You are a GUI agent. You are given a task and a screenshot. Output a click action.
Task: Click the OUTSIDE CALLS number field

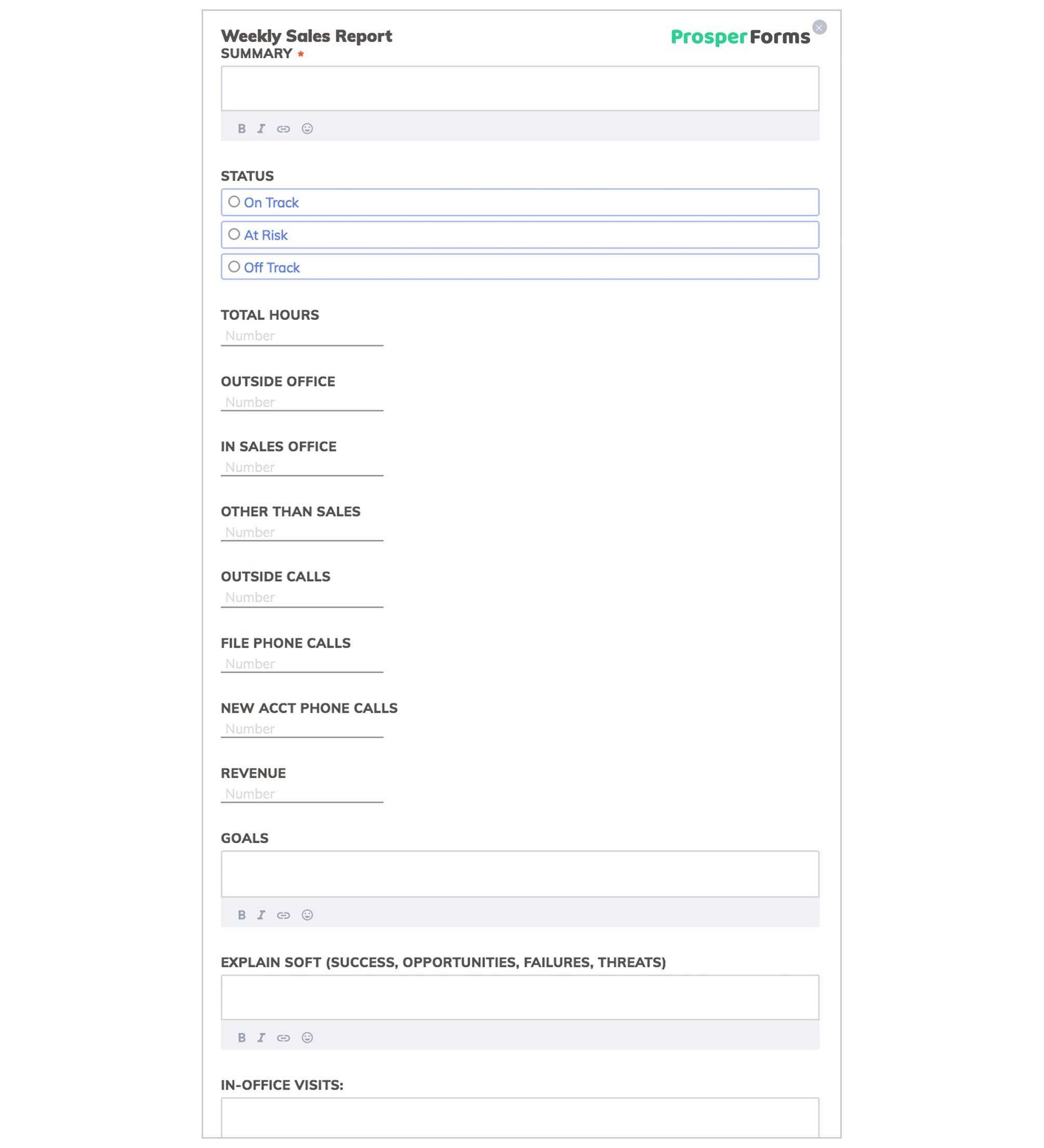[x=302, y=597]
